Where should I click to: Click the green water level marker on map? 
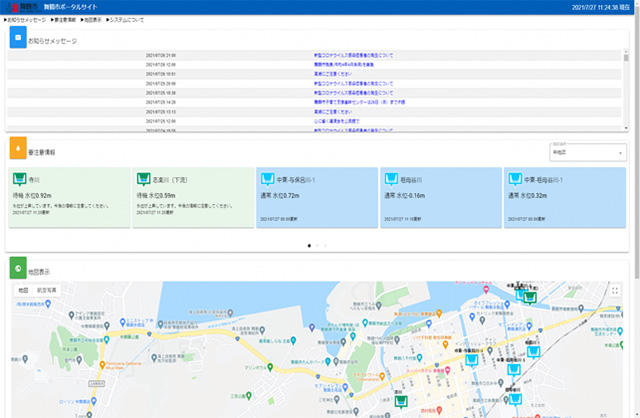click(x=400, y=402)
